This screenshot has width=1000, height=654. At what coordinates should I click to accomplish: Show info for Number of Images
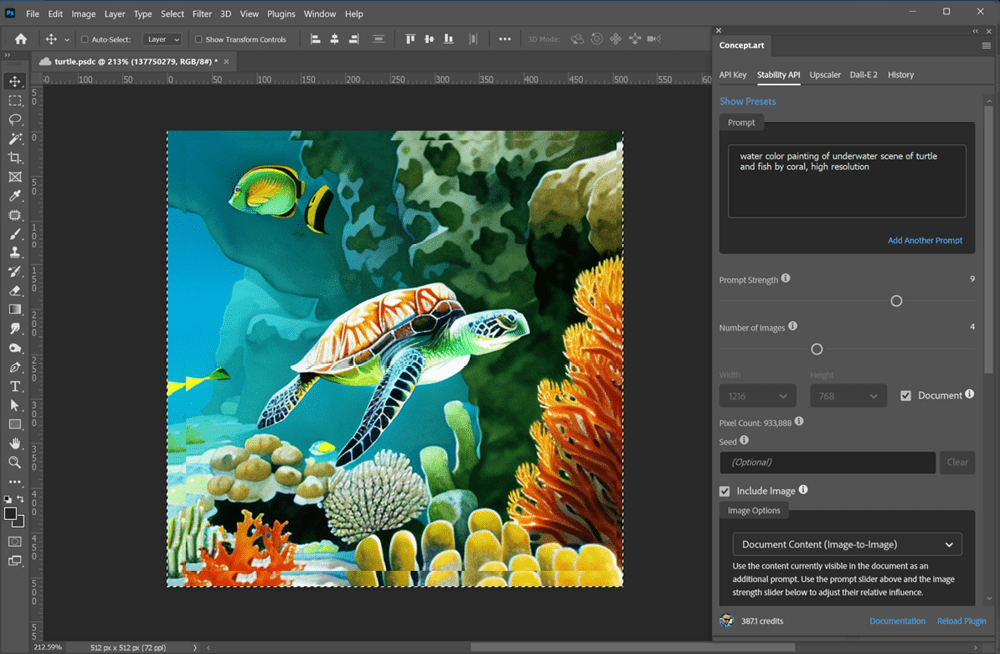793,326
